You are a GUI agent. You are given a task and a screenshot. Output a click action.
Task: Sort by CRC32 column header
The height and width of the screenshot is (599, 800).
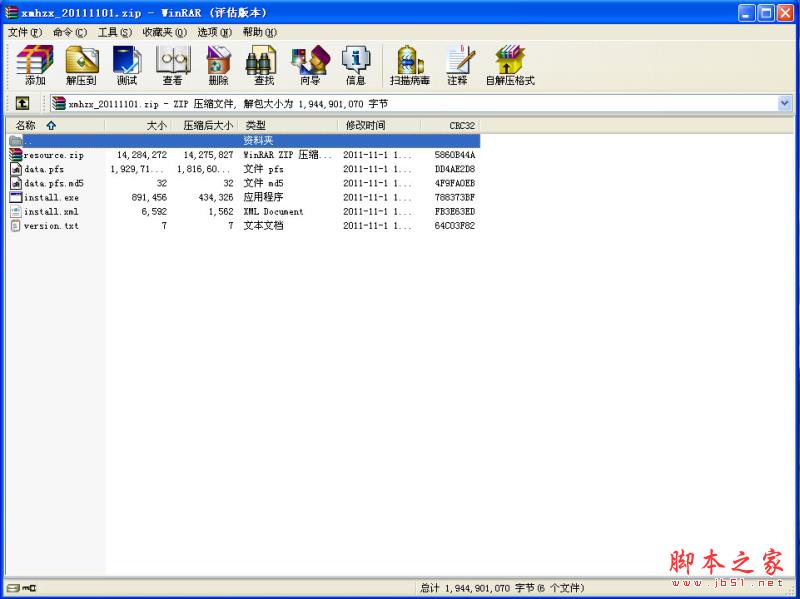(450, 126)
